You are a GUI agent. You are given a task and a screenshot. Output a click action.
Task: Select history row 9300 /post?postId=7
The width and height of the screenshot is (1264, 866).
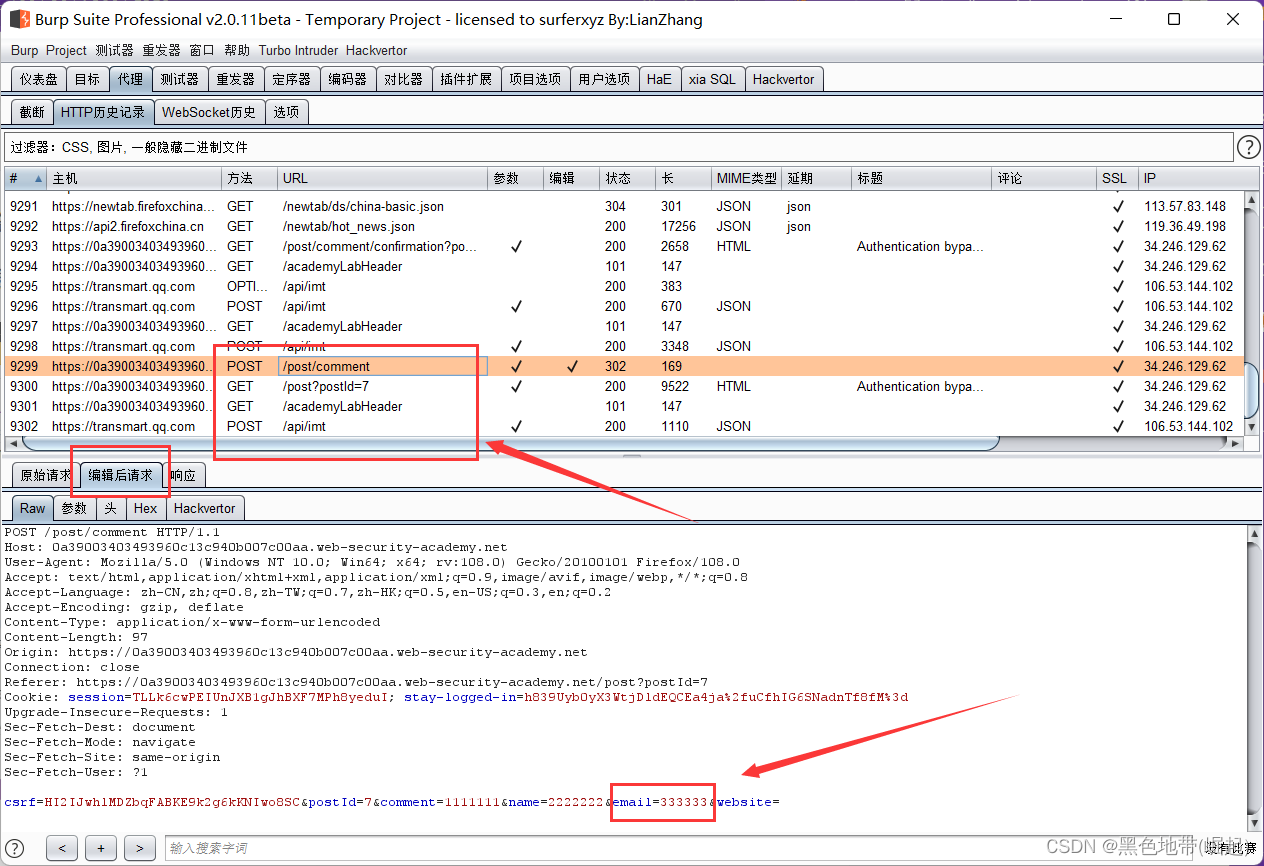click(623, 386)
